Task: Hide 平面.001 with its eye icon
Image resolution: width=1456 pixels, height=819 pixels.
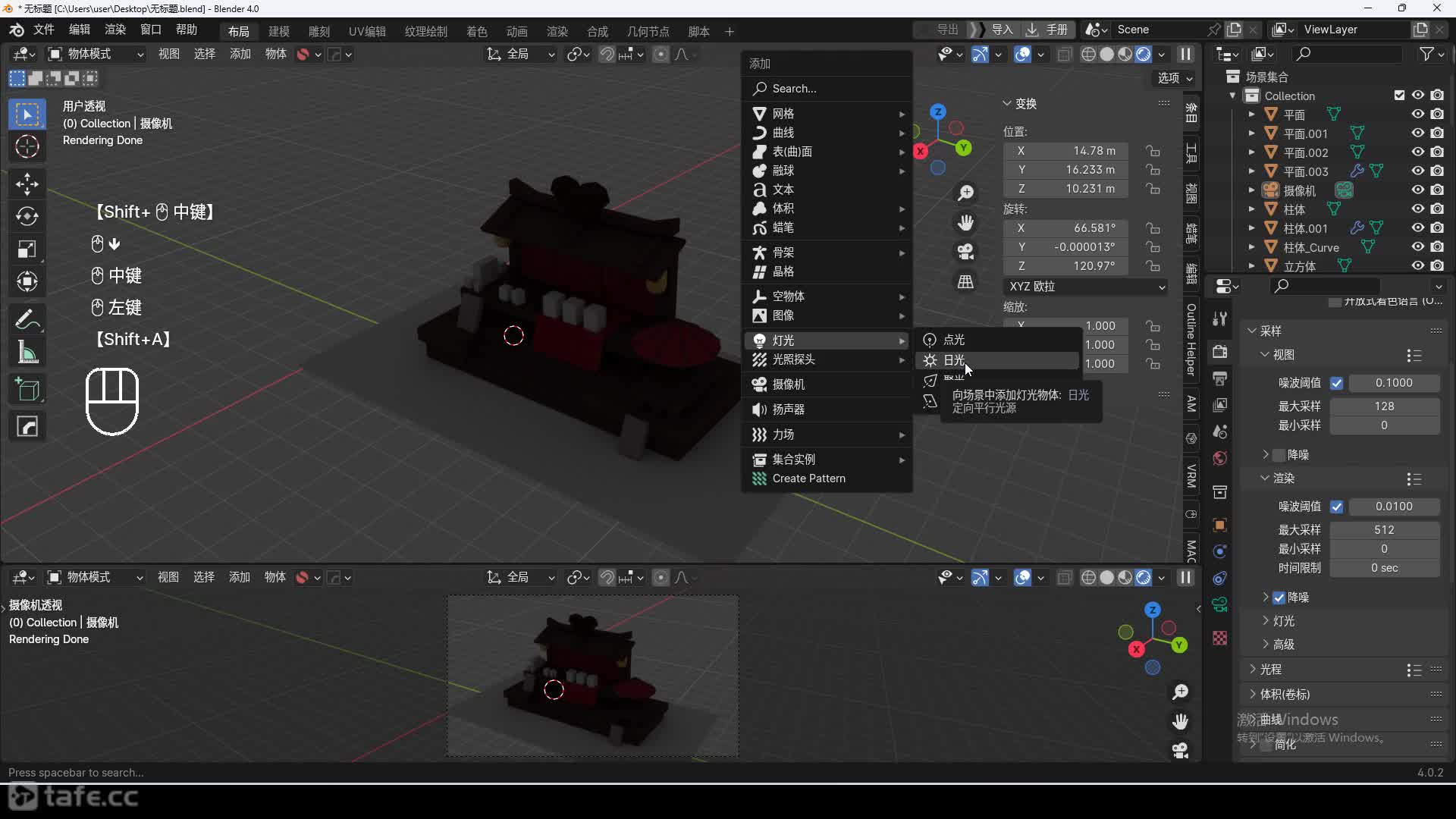Action: 1417,133
